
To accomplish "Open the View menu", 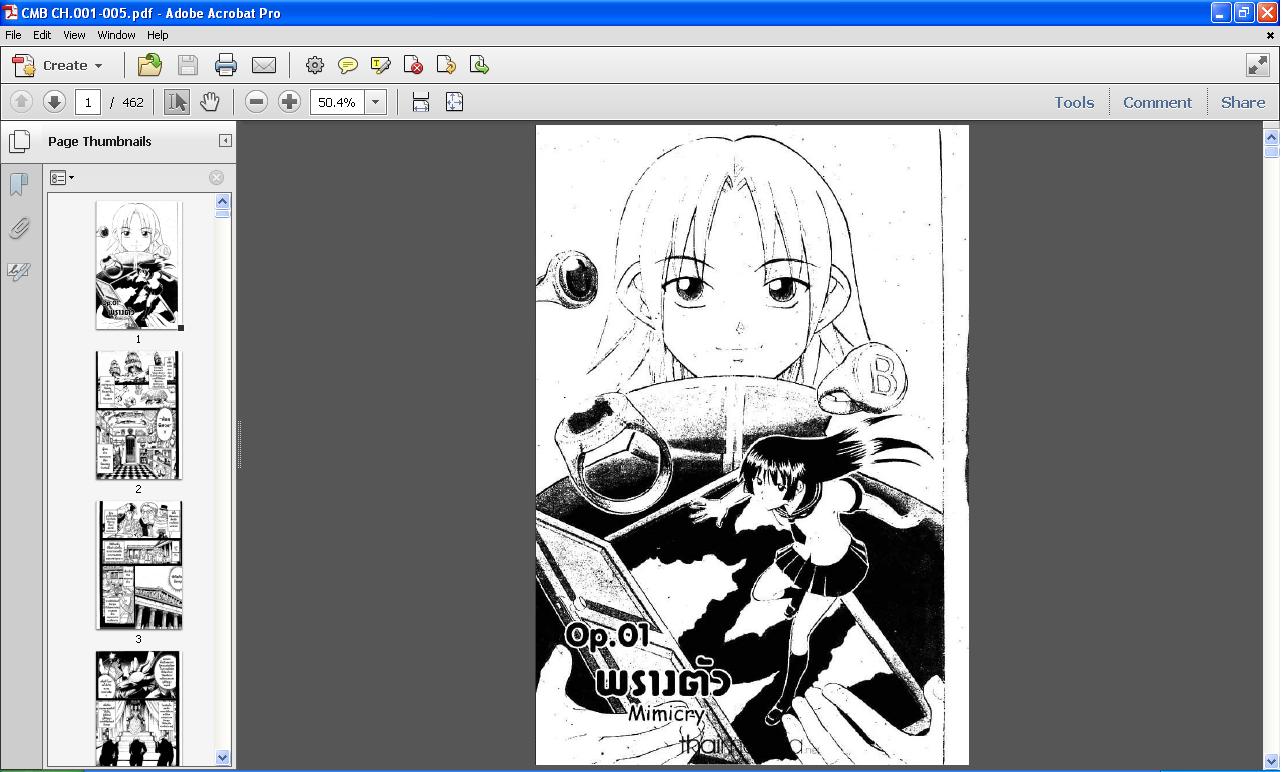I will tap(74, 35).
